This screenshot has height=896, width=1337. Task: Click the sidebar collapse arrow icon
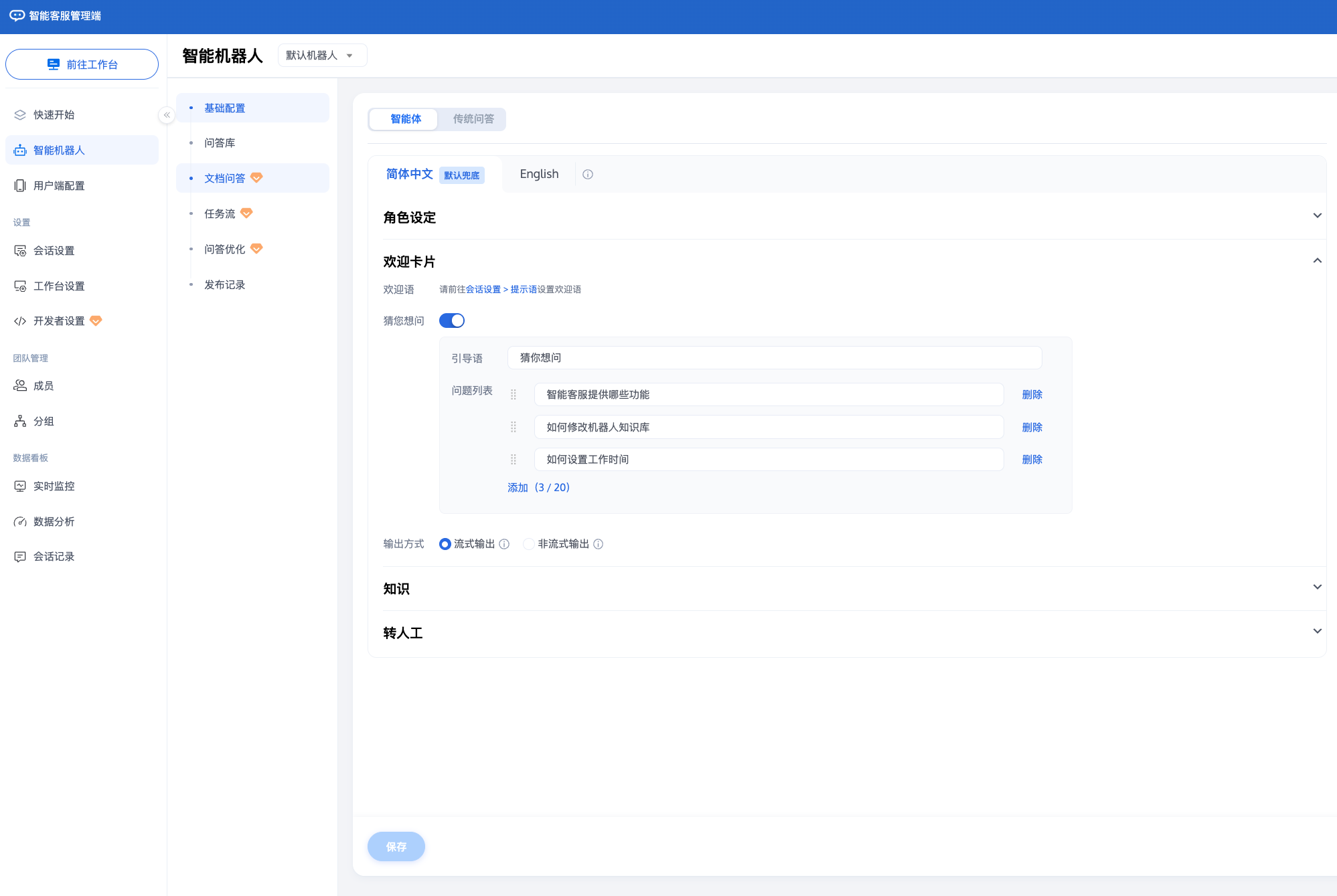[167, 115]
